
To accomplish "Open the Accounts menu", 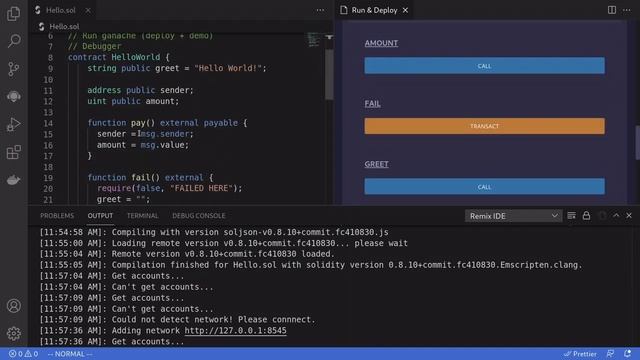I will (x=13, y=306).
